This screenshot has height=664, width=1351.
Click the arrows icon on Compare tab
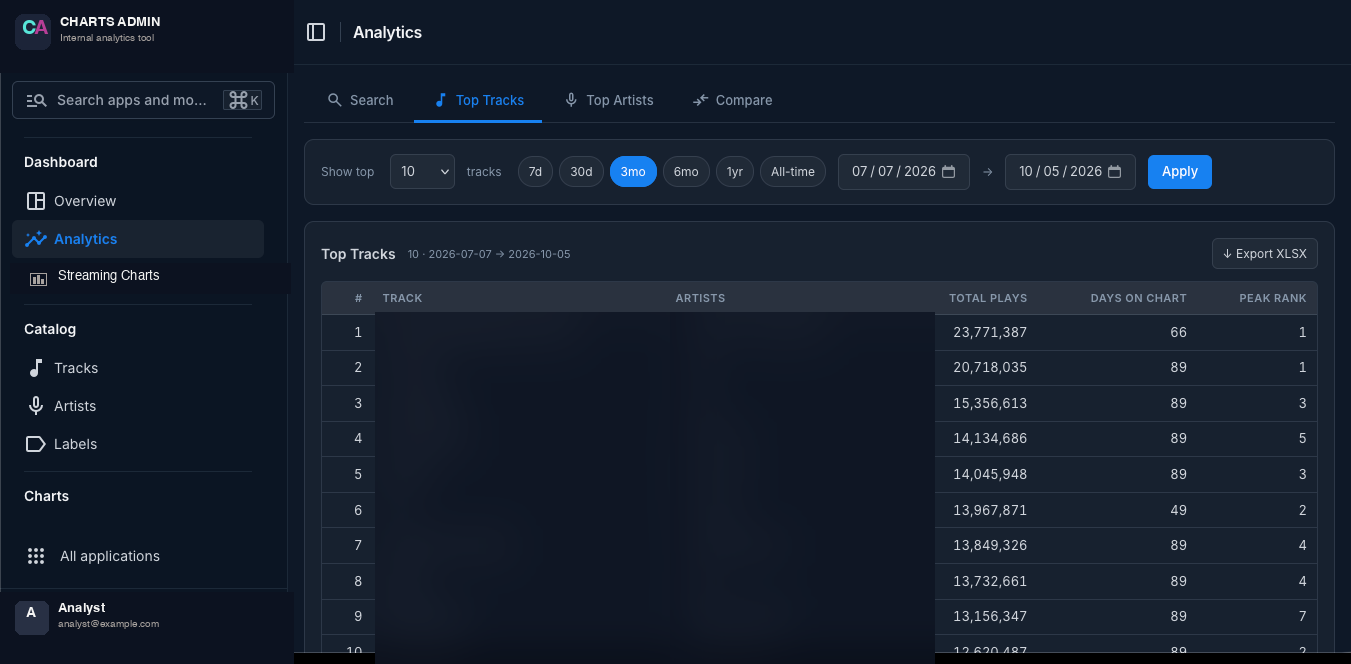(700, 100)
